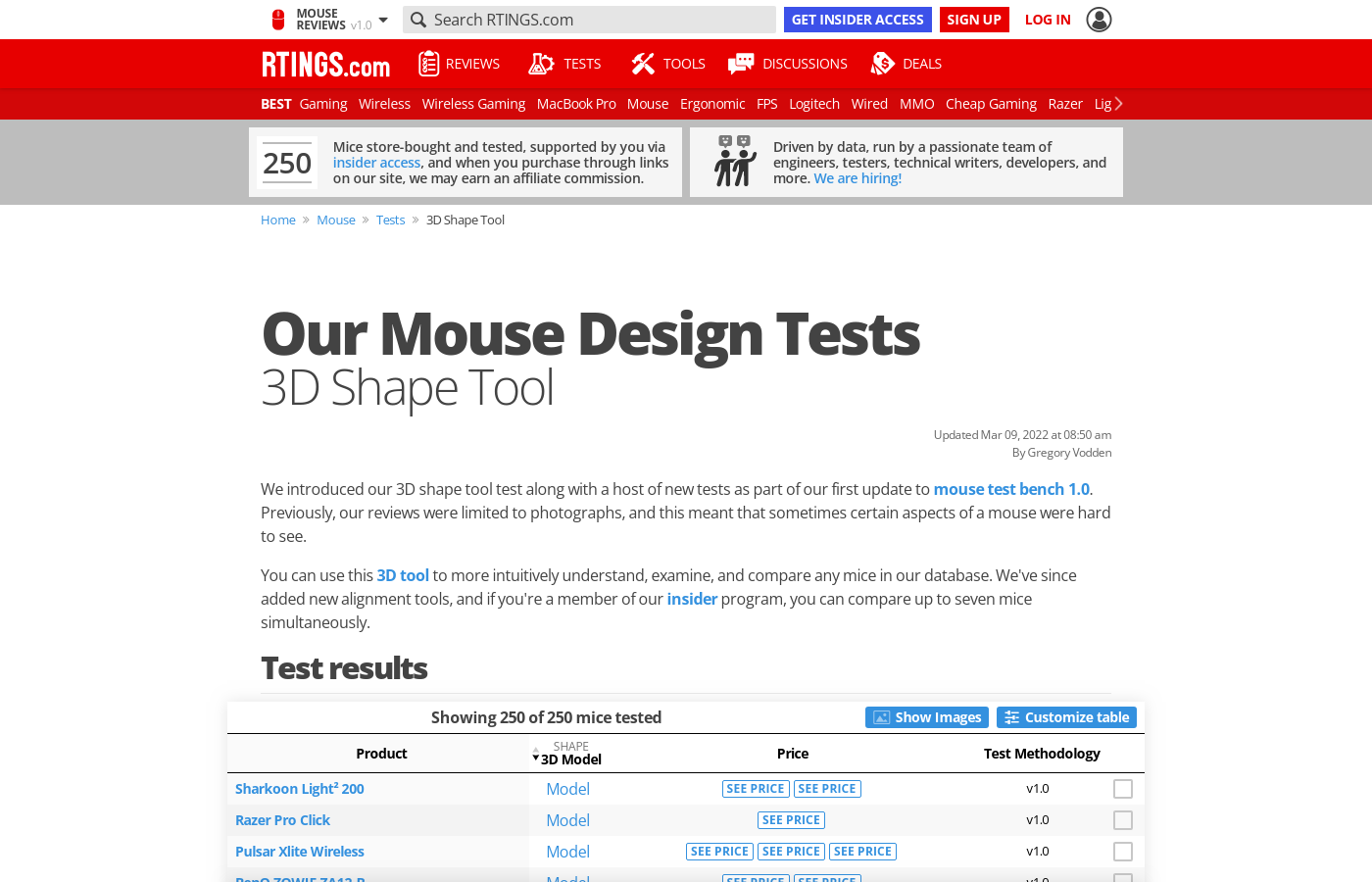The image size is (1372, 882).
Task: Expand the best-of list with right chevron
Action: click(1118, 104)
